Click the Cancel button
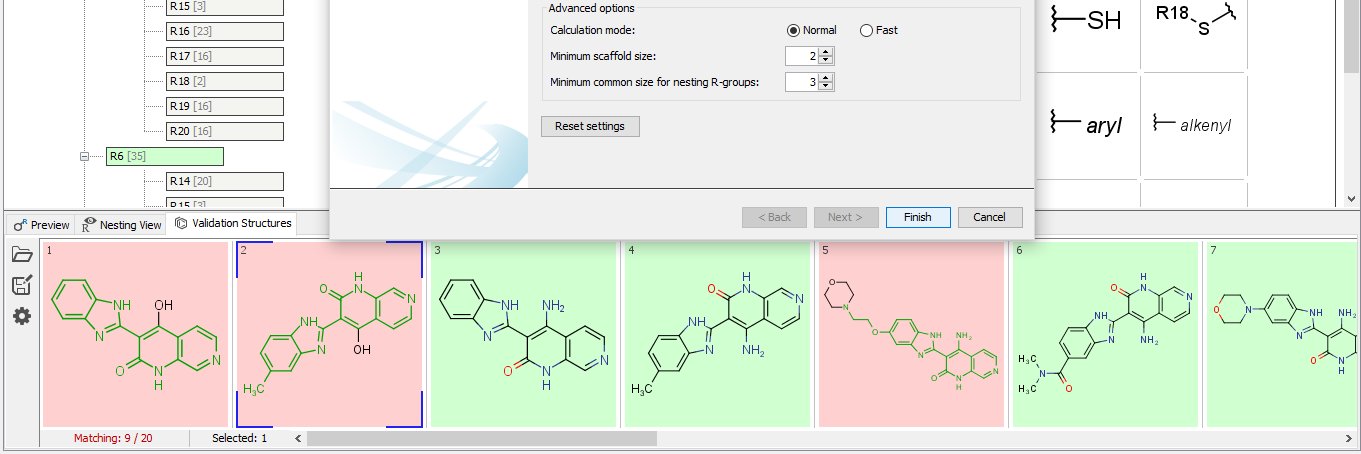The height and width of the screenshot is (454, 1361). (x=990, y=217)
